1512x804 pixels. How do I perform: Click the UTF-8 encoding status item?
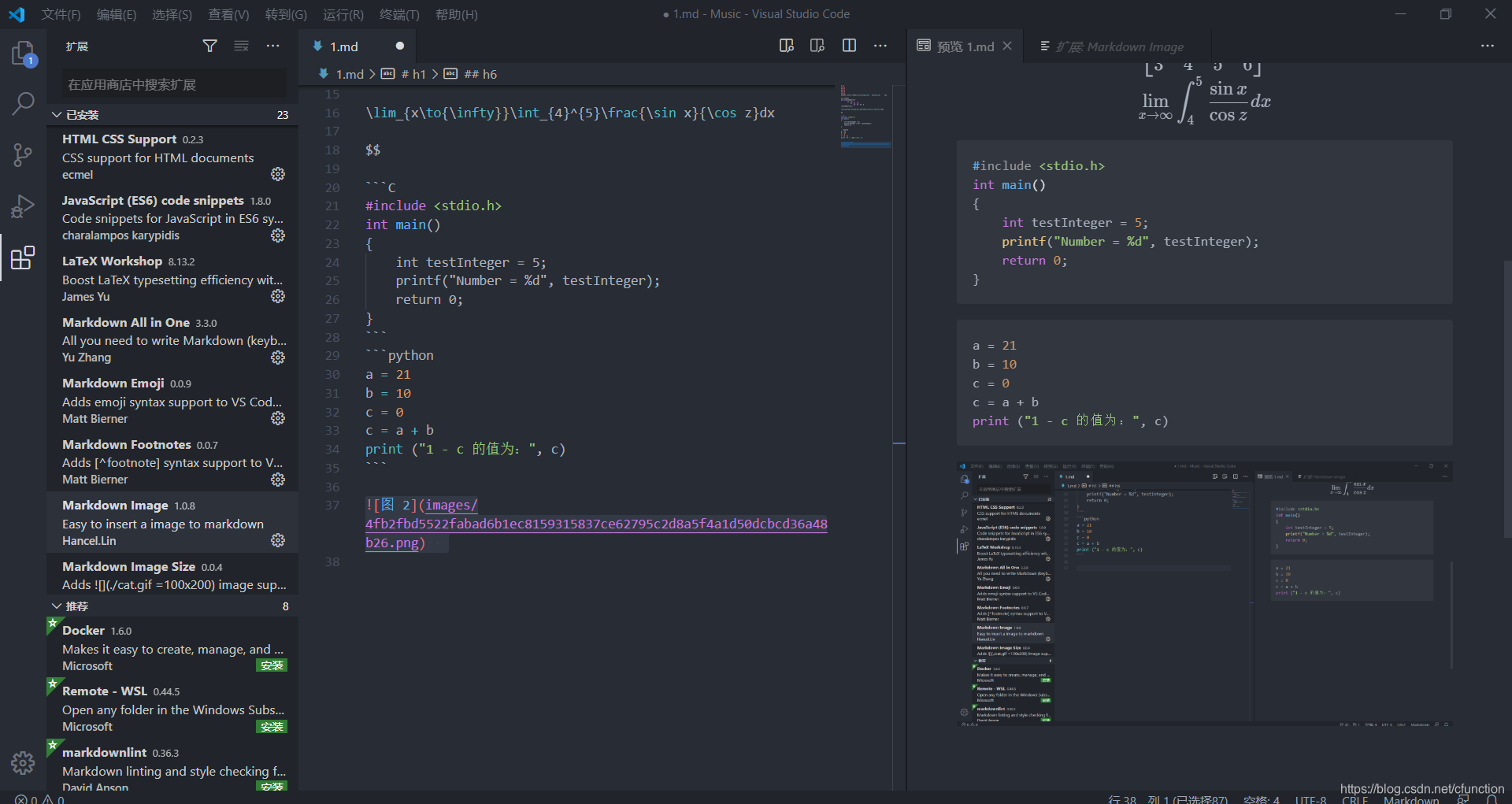(1311, 798)
